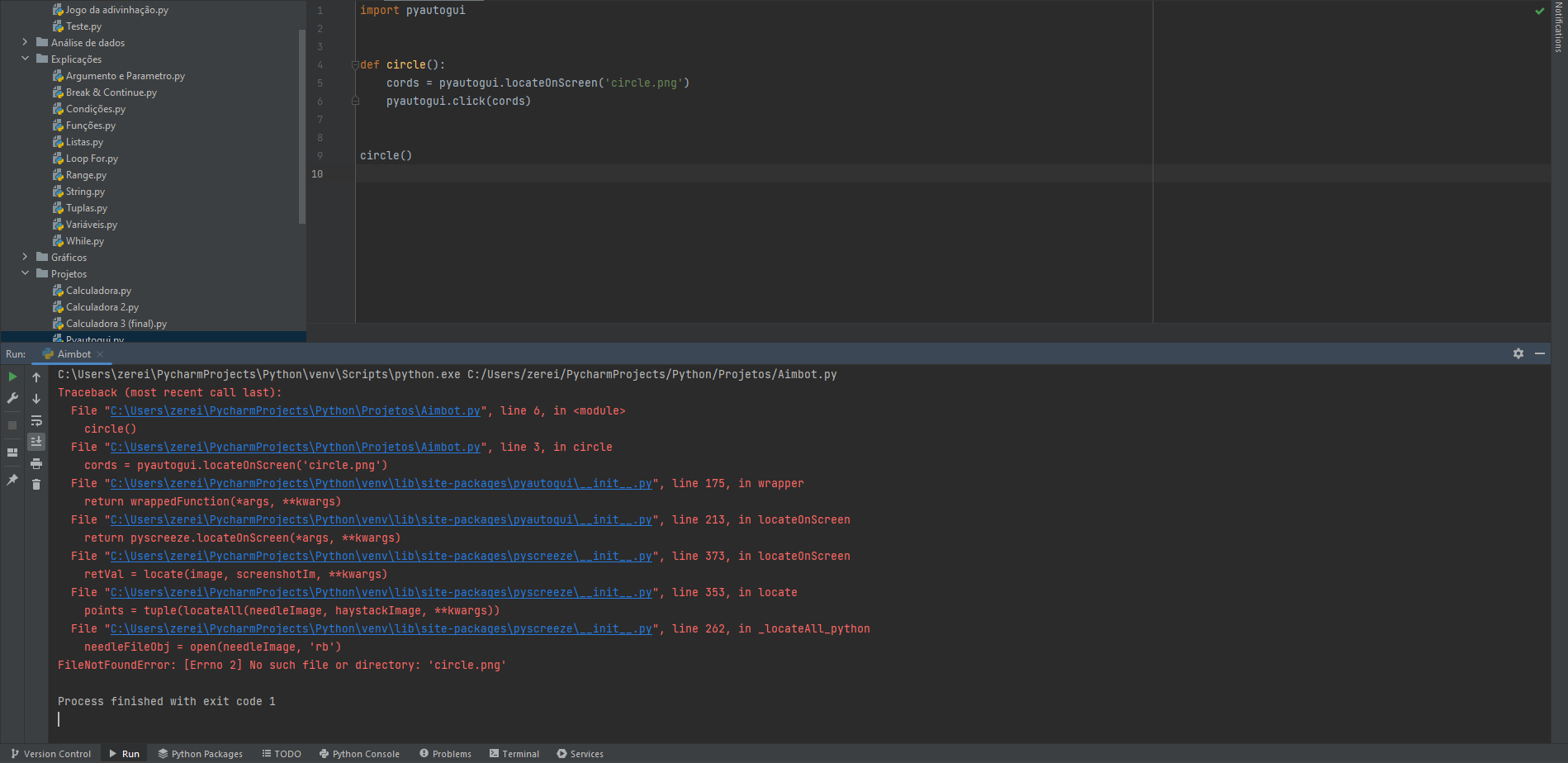This screenshot has width=1568, height=763.
Task: Open Calculadora 3 (final).py file
Action: point(116,324)
